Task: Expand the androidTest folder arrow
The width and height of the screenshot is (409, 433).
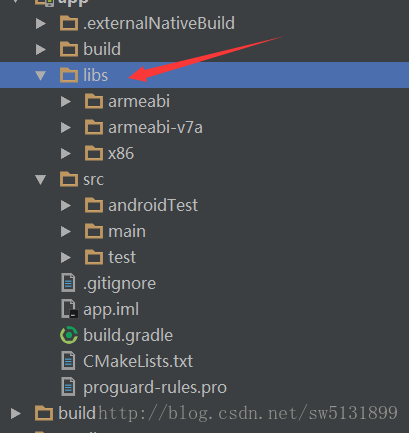Action: (x=66, y=205)
